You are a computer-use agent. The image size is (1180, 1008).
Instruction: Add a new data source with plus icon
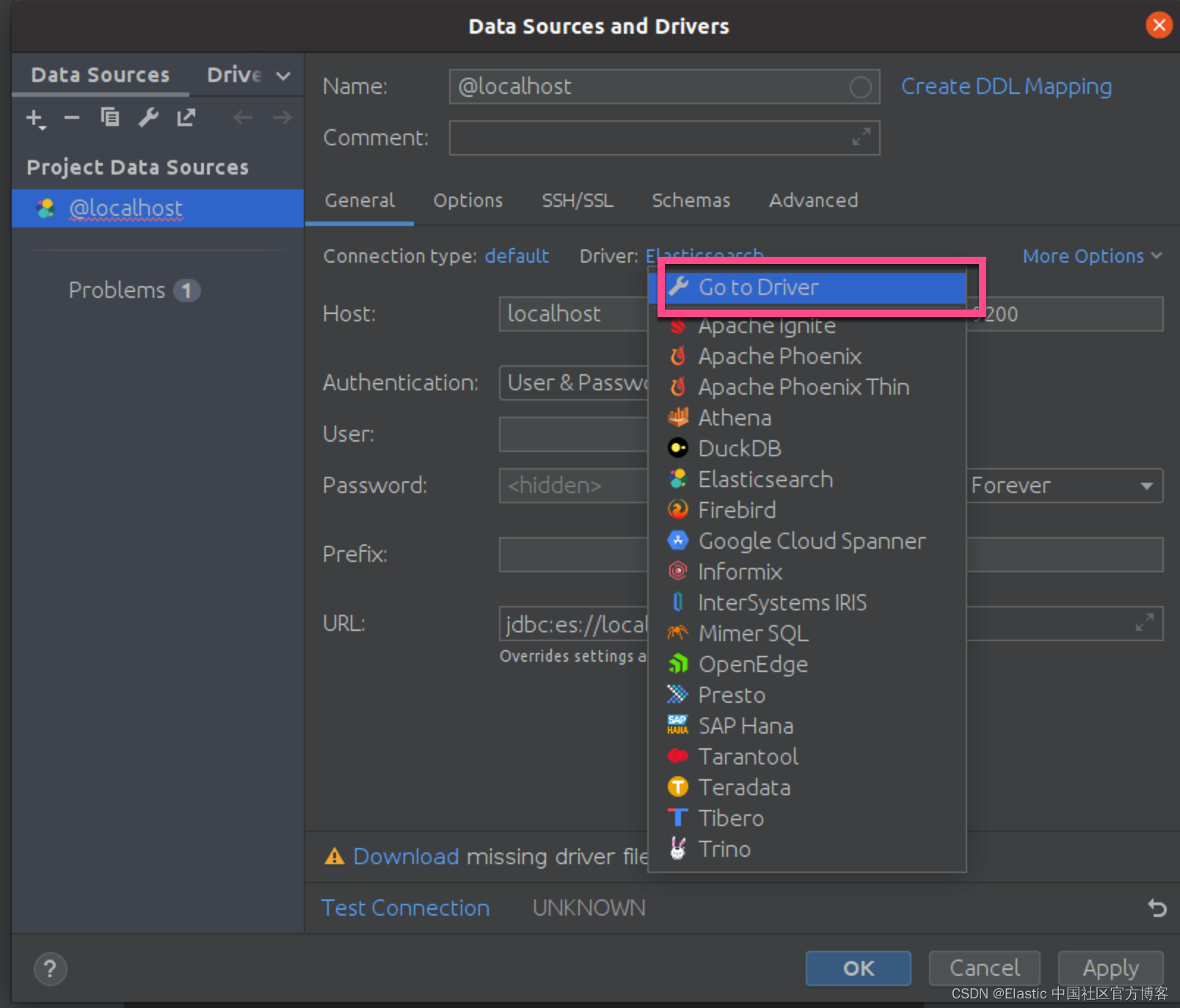(x=35, y=118)
